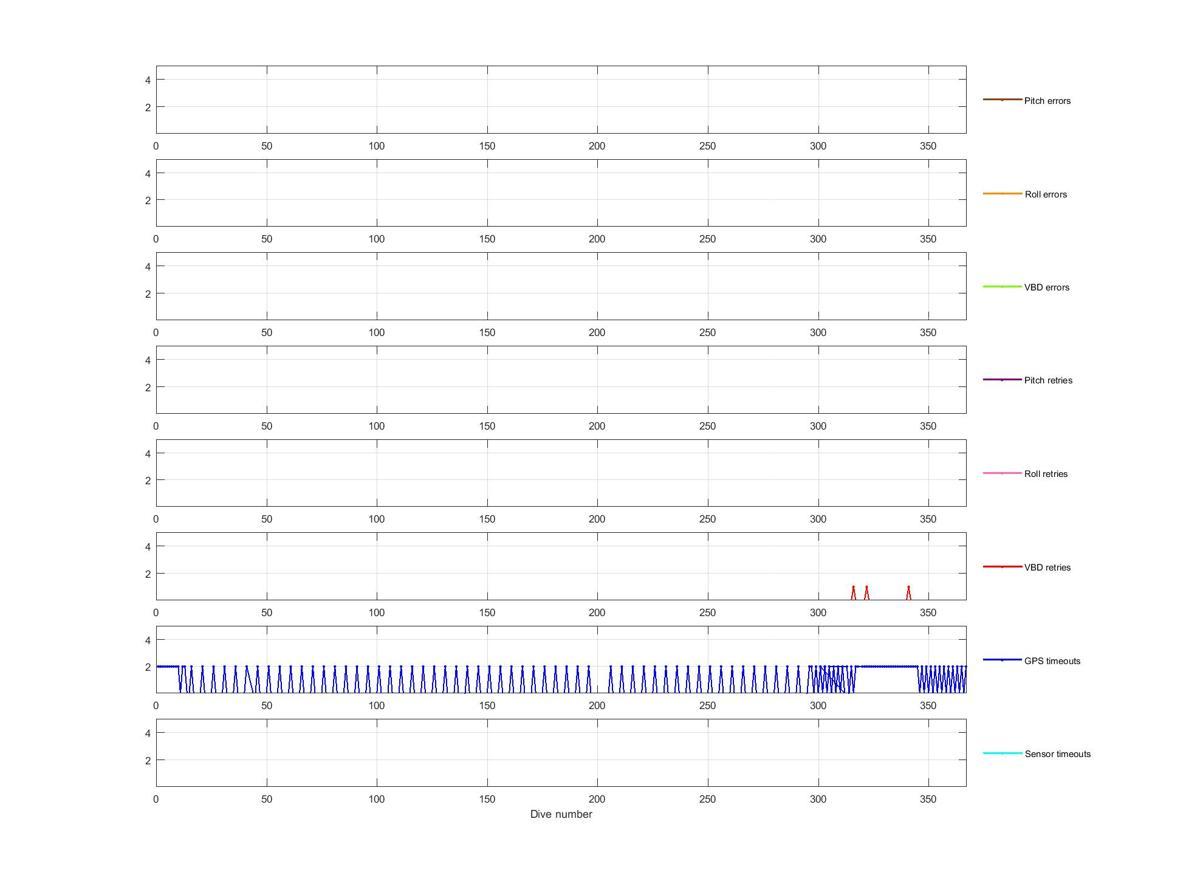The width and height of the screenshot is (1200, 885).
Task: Click the 300 tick label under the Pitch retries plot
Action: [818, 426]
